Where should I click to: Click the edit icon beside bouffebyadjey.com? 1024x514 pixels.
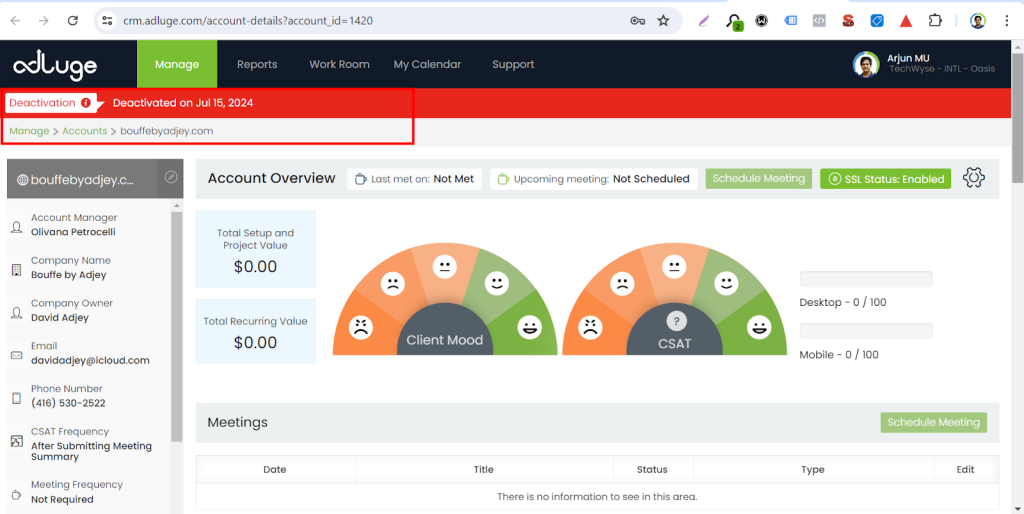pos(171,177)
